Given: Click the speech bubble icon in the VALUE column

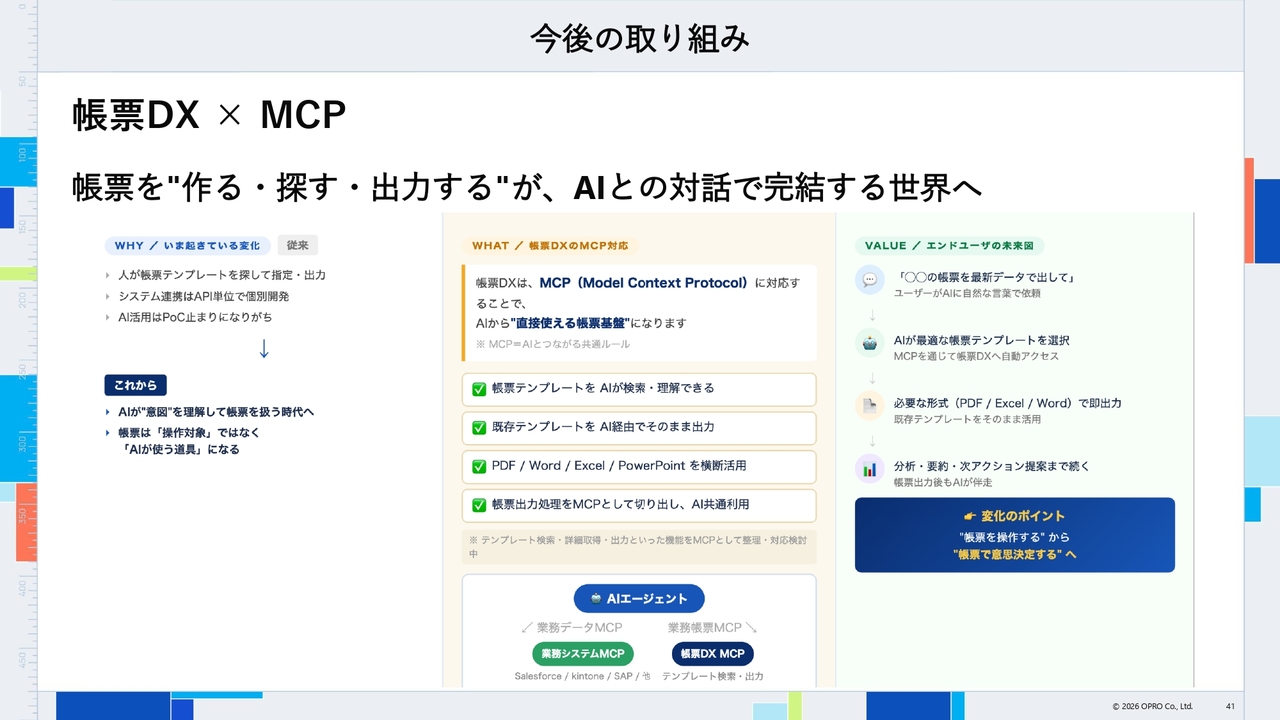Looking at the screenshot, I should pos(870,280).
